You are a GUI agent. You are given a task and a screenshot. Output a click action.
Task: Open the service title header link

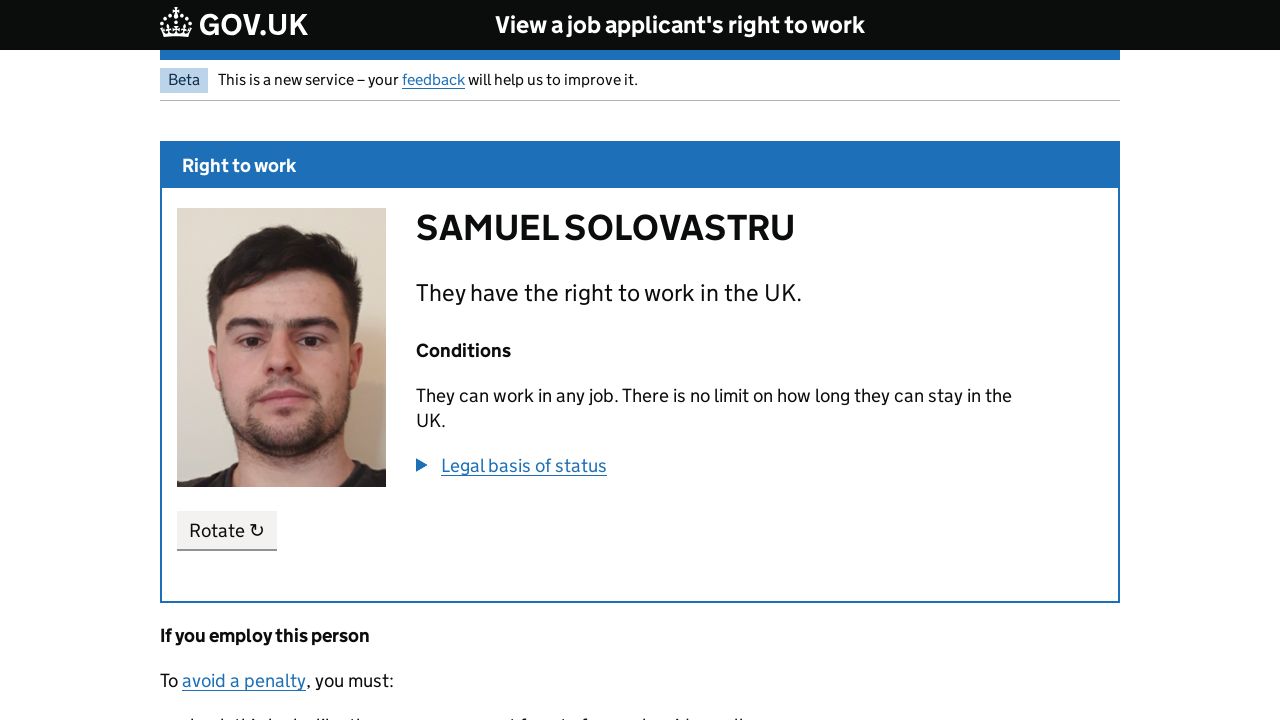pyautogui.click(x=679, y=25)
